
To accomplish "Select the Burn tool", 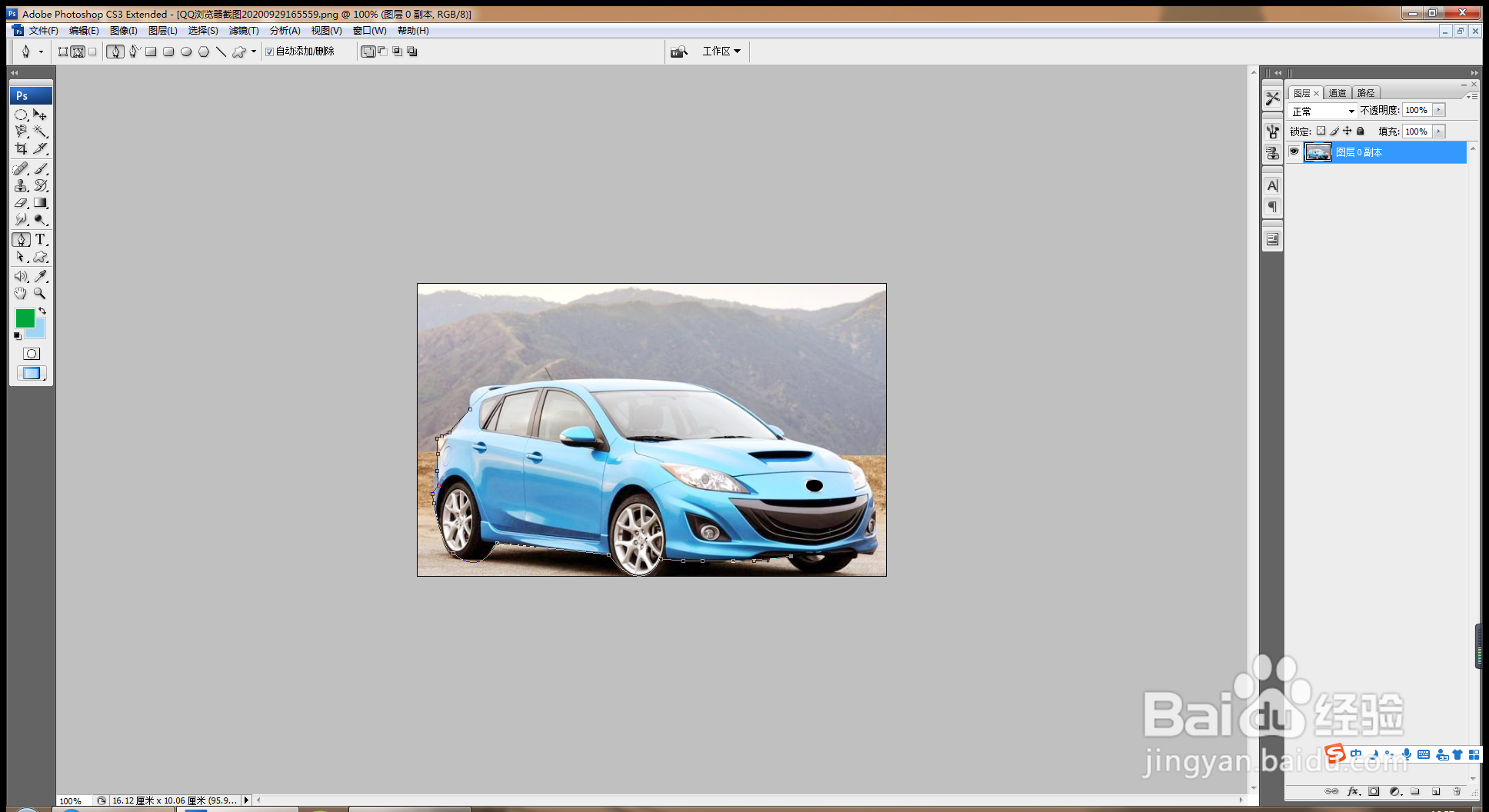I will (41, 220).
